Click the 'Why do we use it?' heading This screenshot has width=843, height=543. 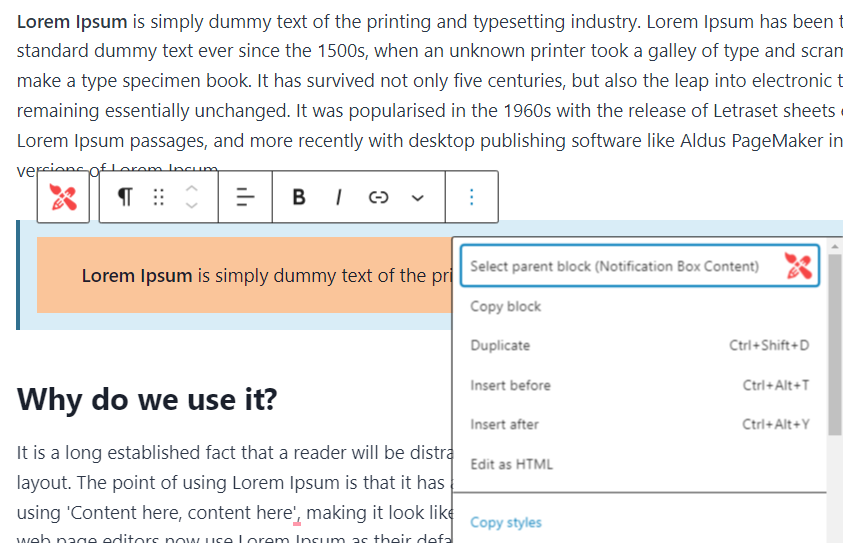pos(147,399)
